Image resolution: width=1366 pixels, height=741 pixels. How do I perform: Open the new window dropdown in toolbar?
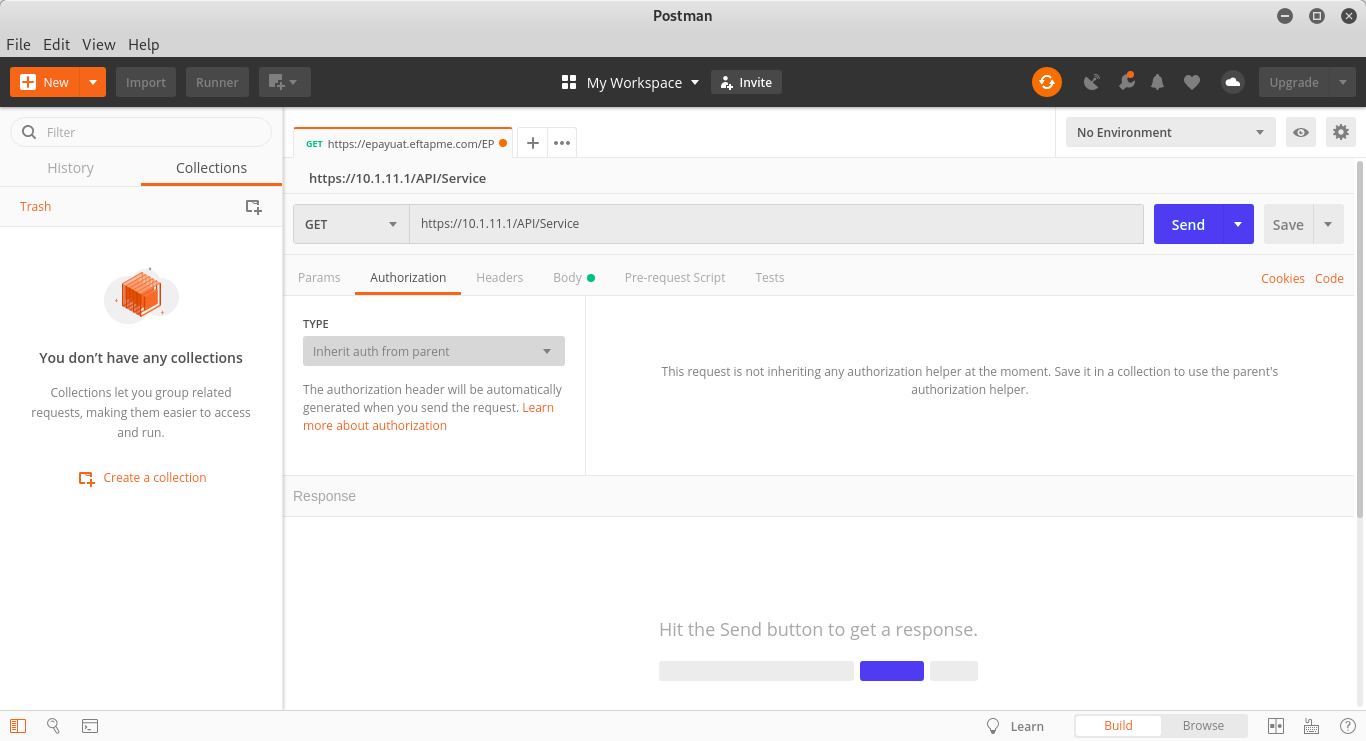point(285,82)
